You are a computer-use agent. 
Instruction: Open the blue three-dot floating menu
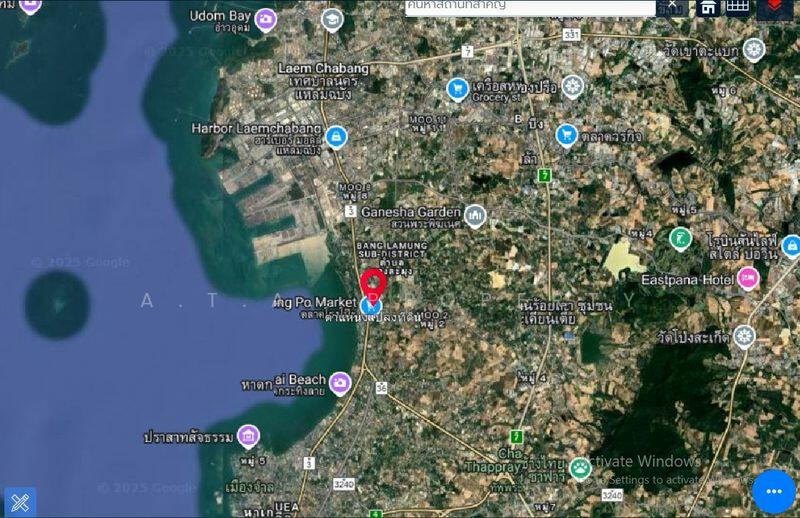tap(773, 491)
